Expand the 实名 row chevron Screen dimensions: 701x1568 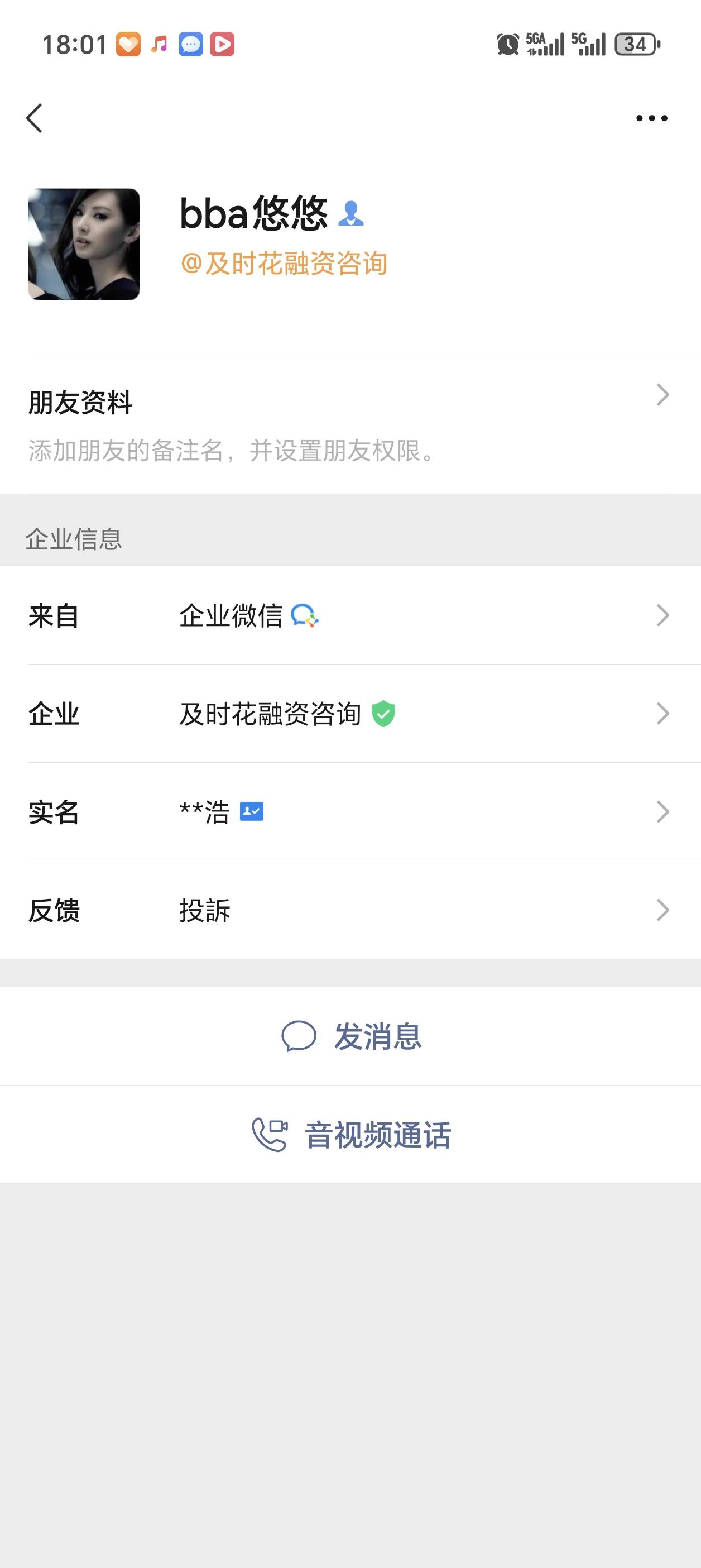point(662,811)
